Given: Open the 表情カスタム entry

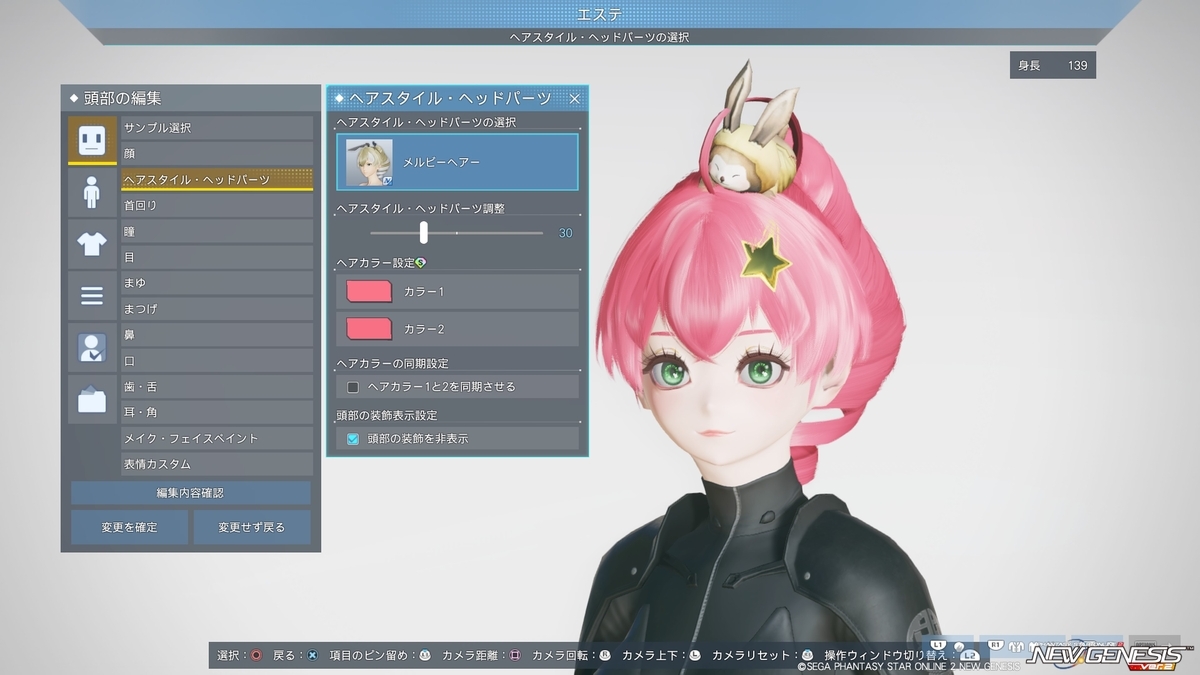Looking at the screenshot, I should click(x=217, y=464).
